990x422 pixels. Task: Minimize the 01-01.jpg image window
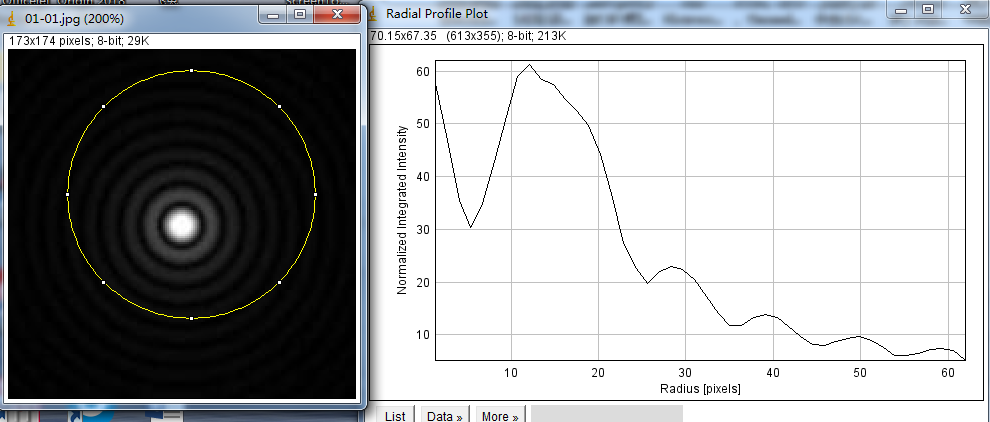pos(272,15)
